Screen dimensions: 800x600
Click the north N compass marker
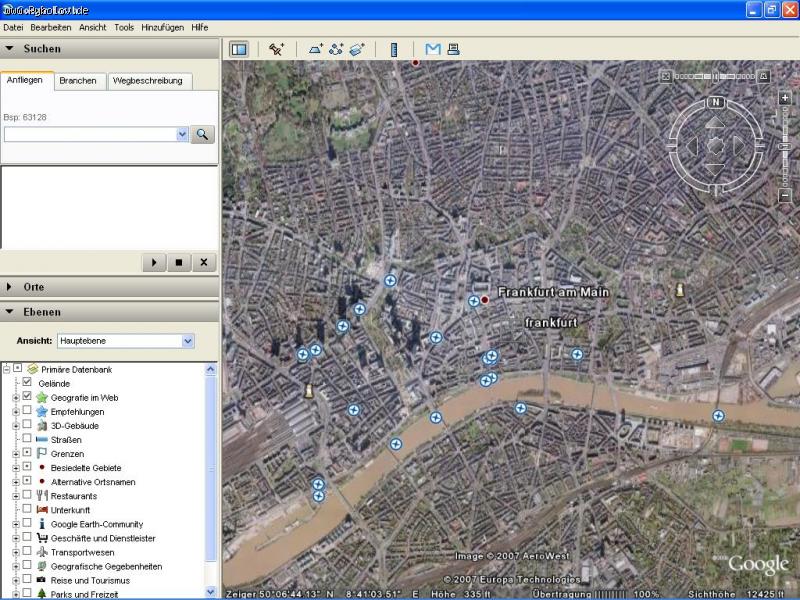tap(716, 102)
